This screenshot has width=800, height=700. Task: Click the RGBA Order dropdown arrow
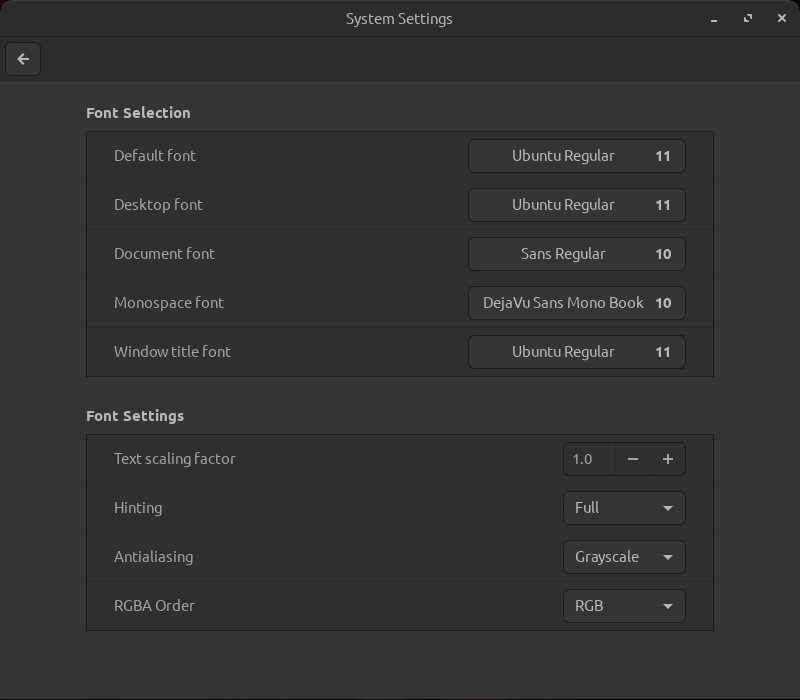click(668, 606)
